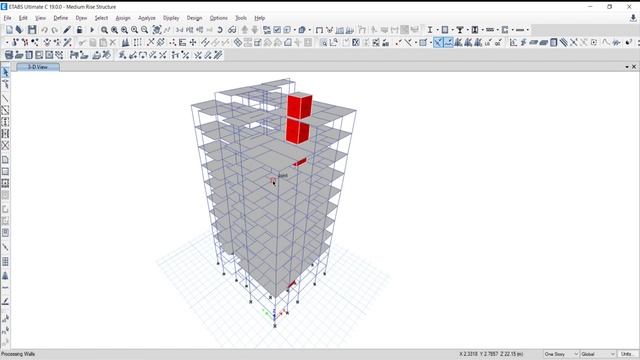The width and height of the screenshot is (640, 360).
Task: Move down in list with down arrow
Action: [x=255, y=30]
